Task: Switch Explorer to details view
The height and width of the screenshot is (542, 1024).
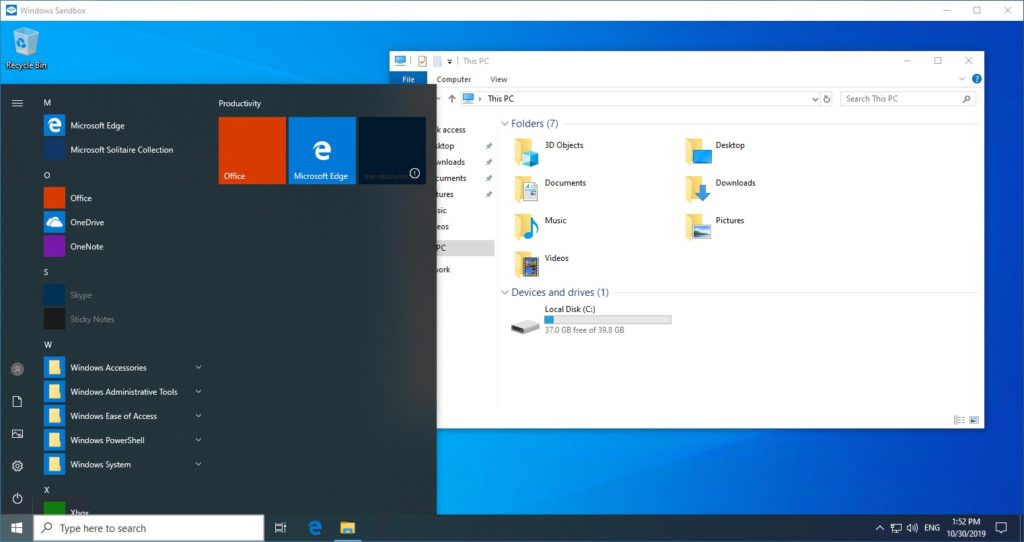Action: [x=959, y=420]
